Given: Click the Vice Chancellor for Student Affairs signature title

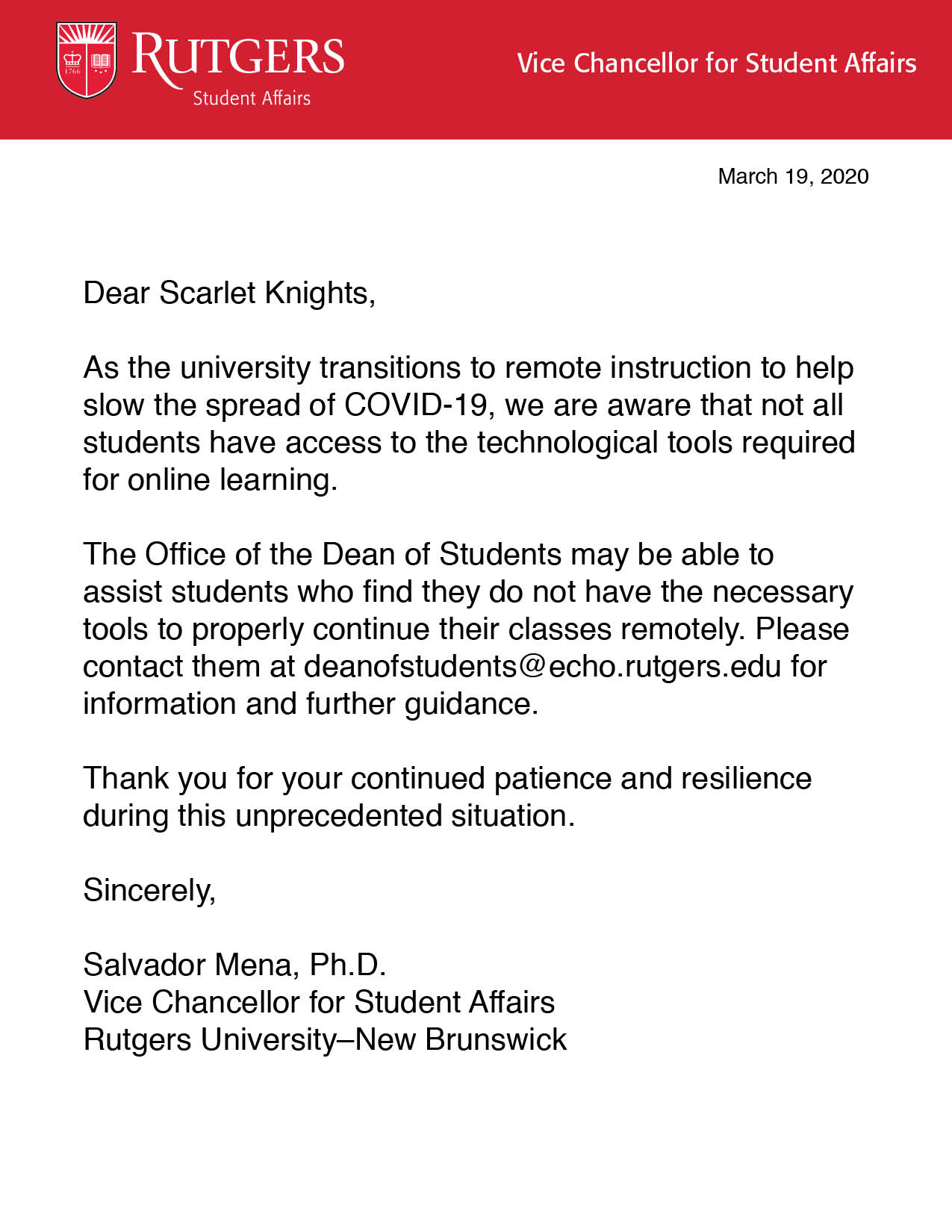Looking at the screenshot, I should [x=319, y=1002].
